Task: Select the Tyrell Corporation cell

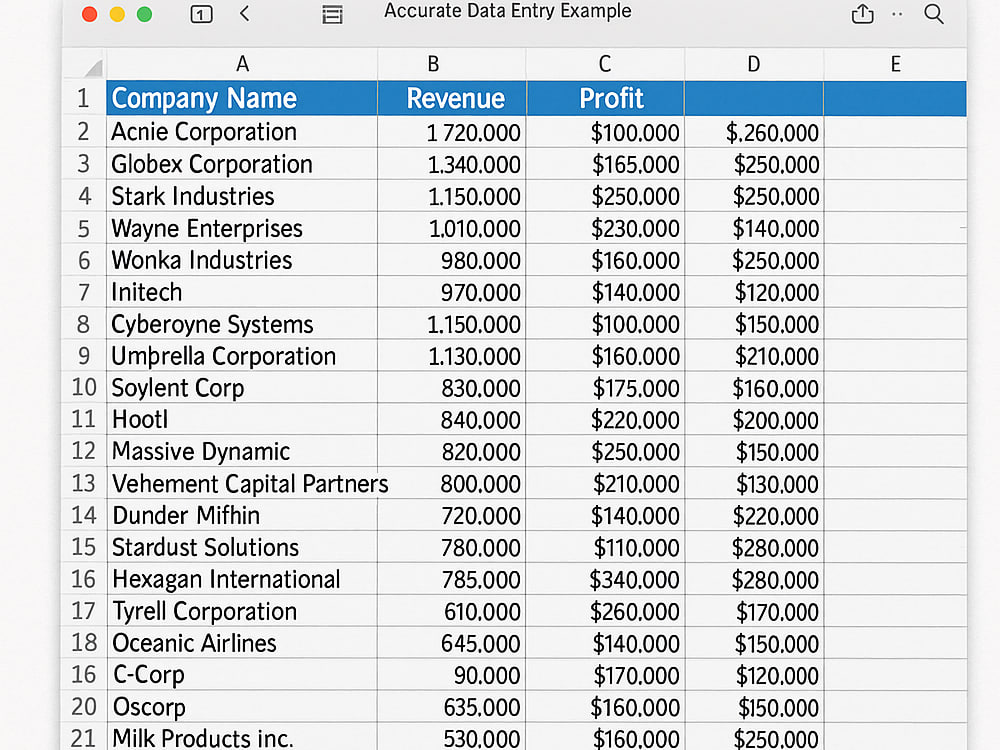Action: tap(242, 611)
